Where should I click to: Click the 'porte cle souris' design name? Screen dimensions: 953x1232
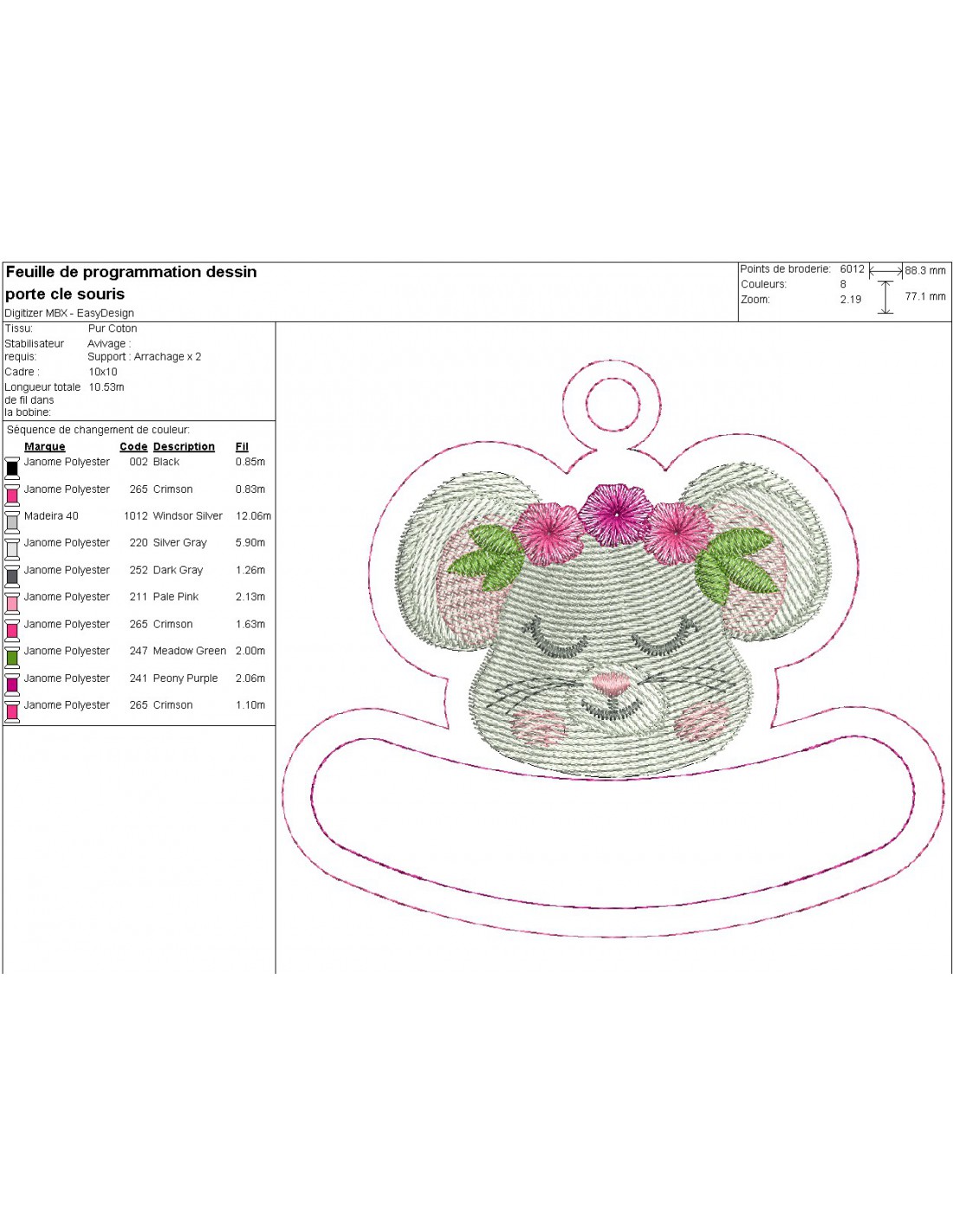coord(65,295)
